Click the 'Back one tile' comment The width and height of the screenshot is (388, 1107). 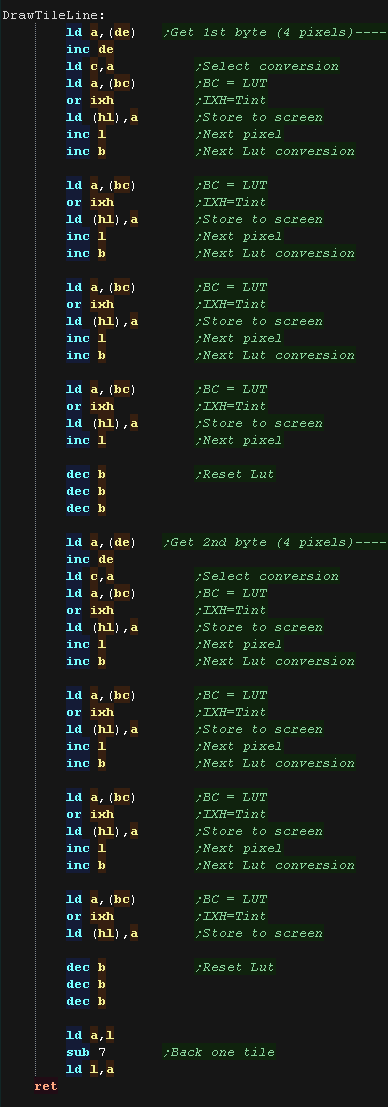tap(219, 1052)
